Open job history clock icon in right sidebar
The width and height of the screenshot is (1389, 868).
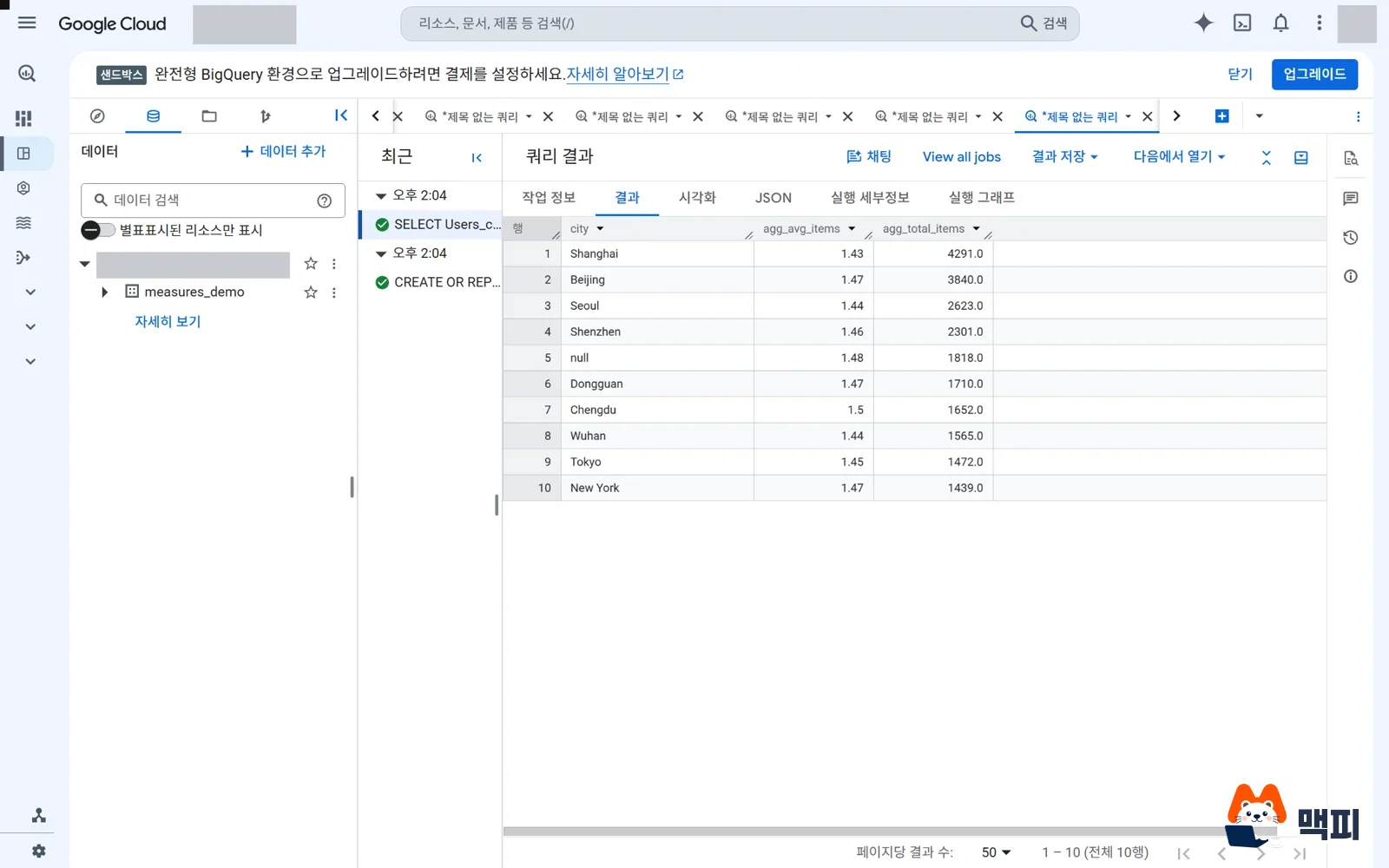pyautogui.click(x=1351, y=237)
